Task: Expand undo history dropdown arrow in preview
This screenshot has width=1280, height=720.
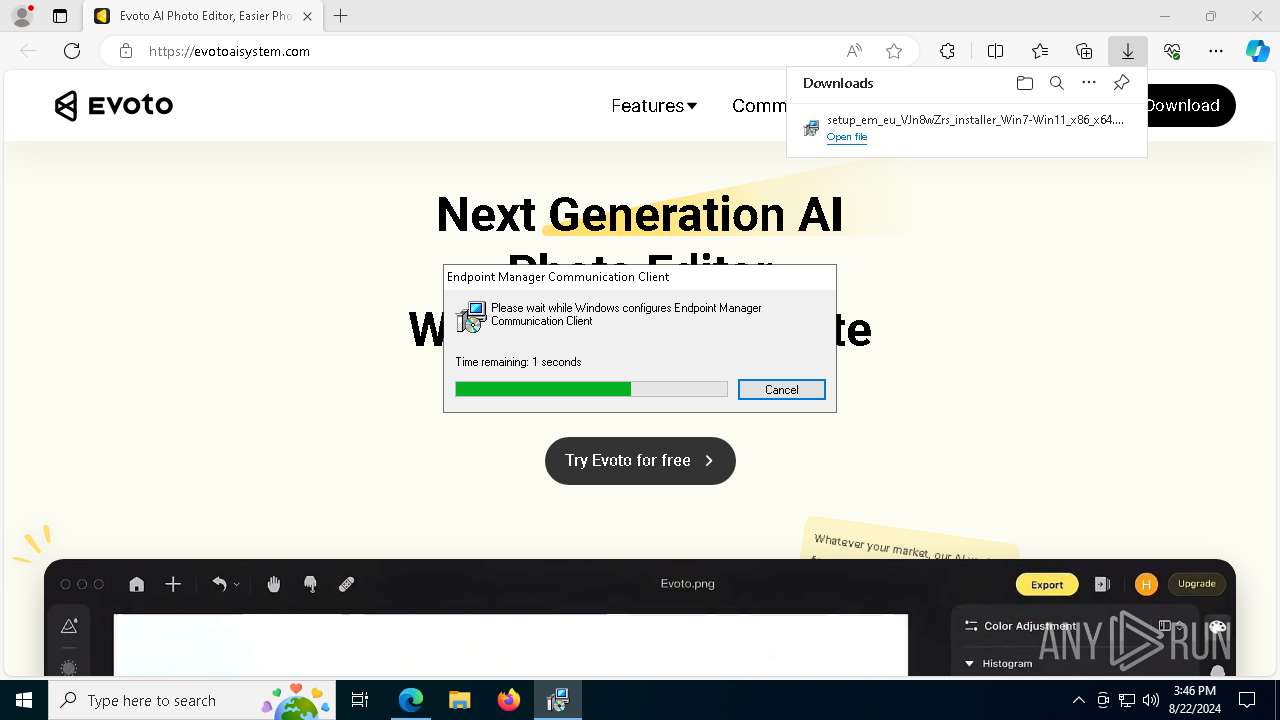Action: pyautogui.click(x=236, y=585)
